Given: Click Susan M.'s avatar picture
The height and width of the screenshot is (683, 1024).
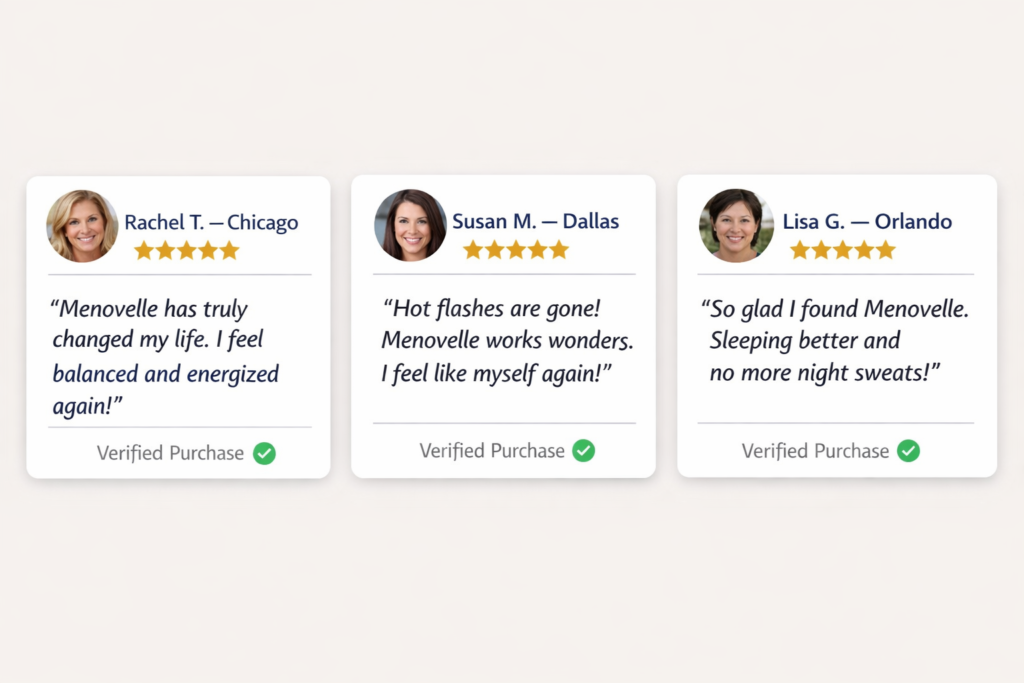Looking at the screenshot, I should 410,225.
